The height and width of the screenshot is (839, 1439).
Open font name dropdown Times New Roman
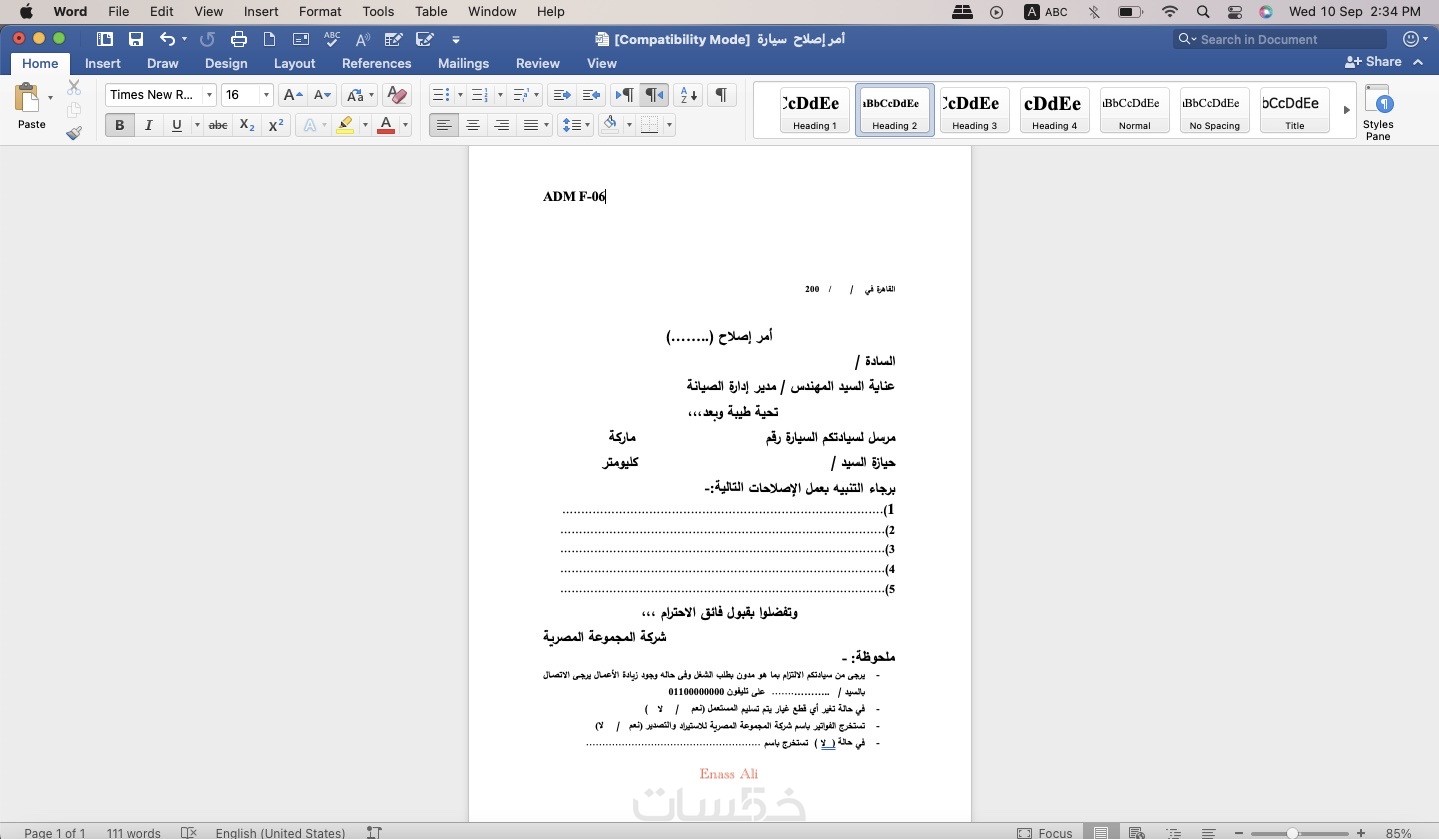pos(209,95)
